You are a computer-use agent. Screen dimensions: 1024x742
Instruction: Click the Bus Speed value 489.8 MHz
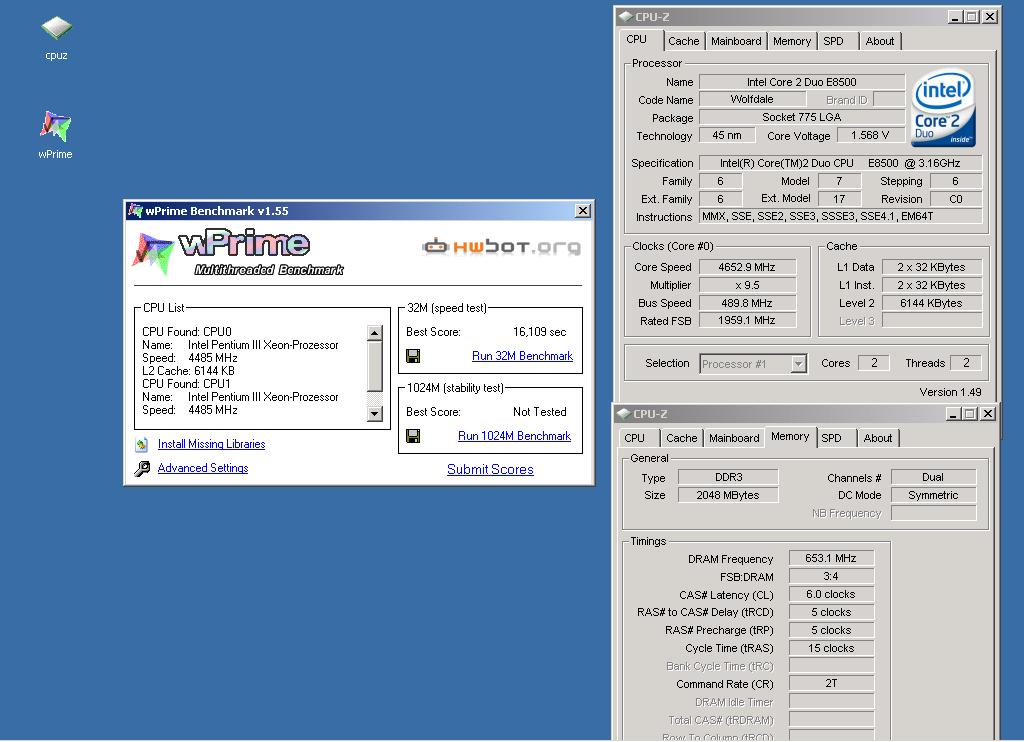tap(748, 303)
